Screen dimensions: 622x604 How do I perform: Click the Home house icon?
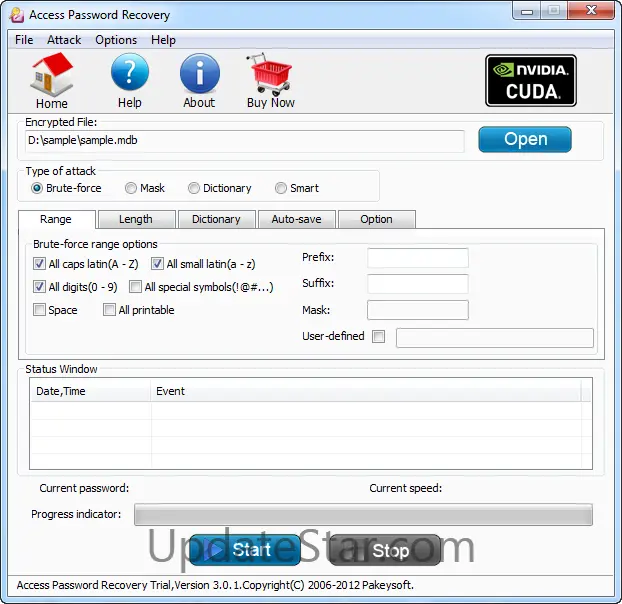[x=52, y=75]
